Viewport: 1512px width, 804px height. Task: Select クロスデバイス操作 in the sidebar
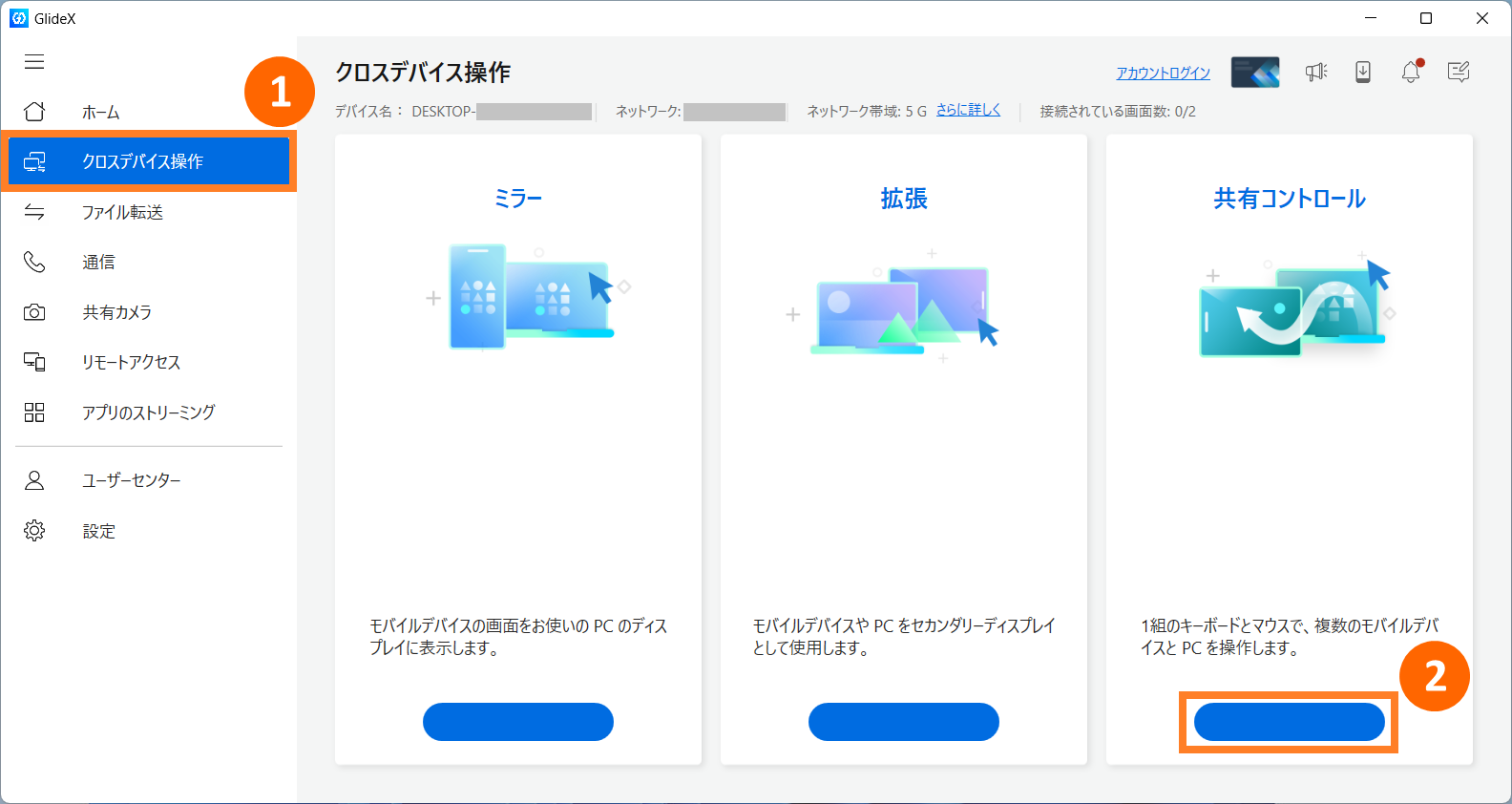pos(143,161)
